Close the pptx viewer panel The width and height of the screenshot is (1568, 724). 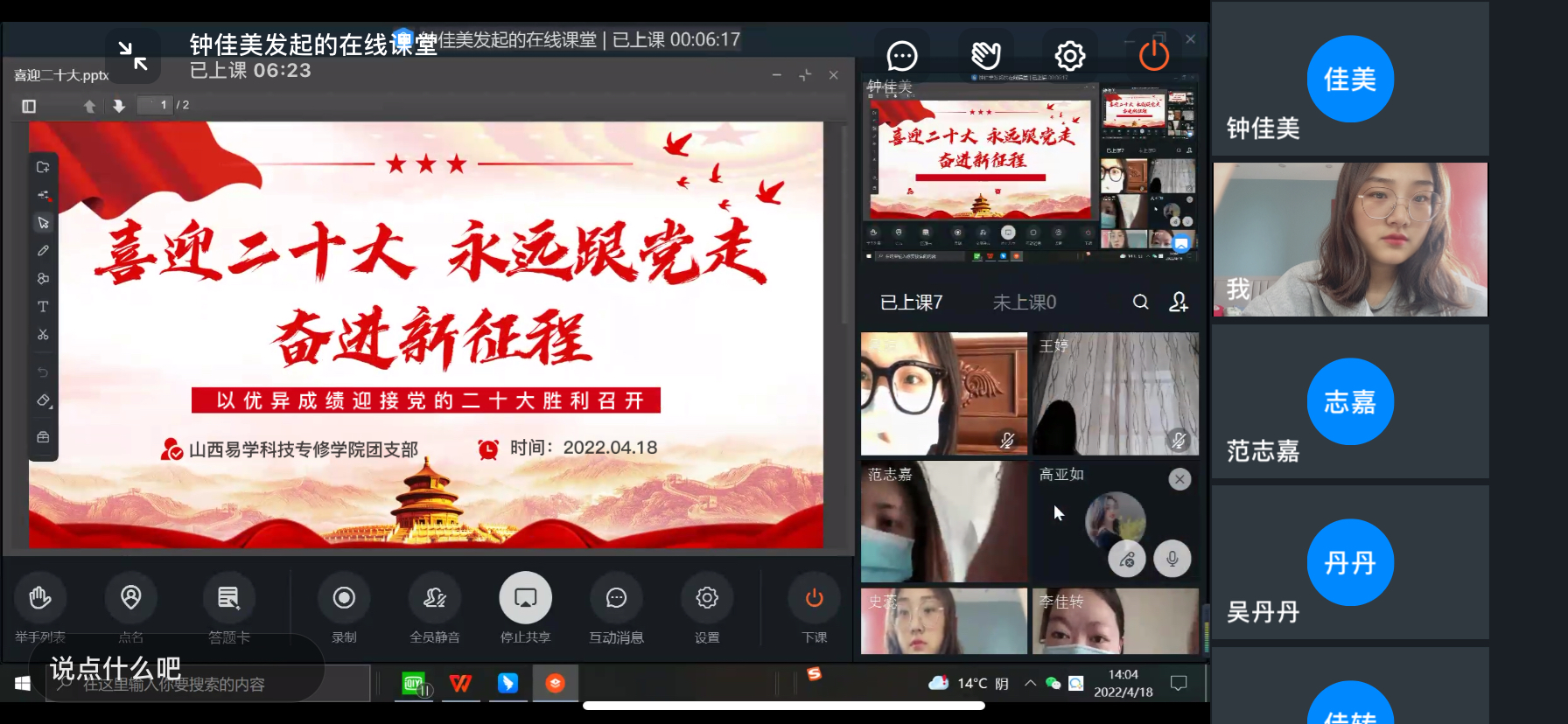(x=833, y=75)
